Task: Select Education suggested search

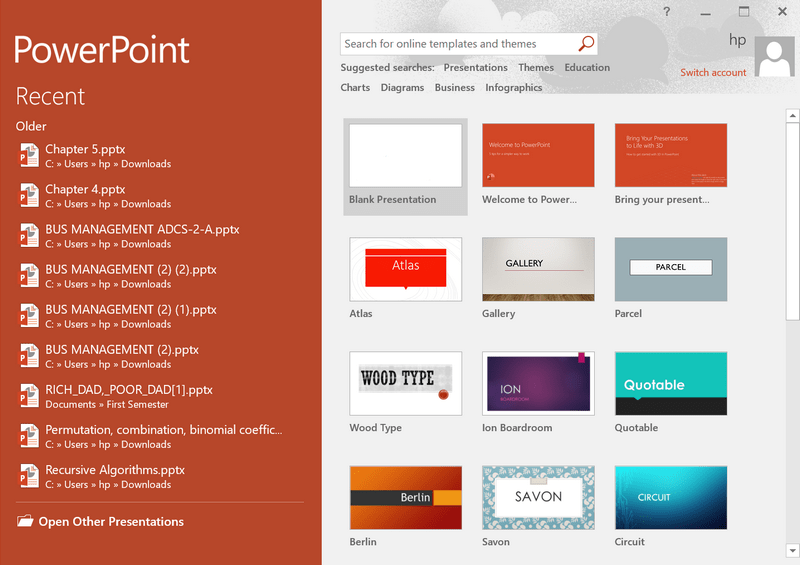Action: click(x=587, y=67)
